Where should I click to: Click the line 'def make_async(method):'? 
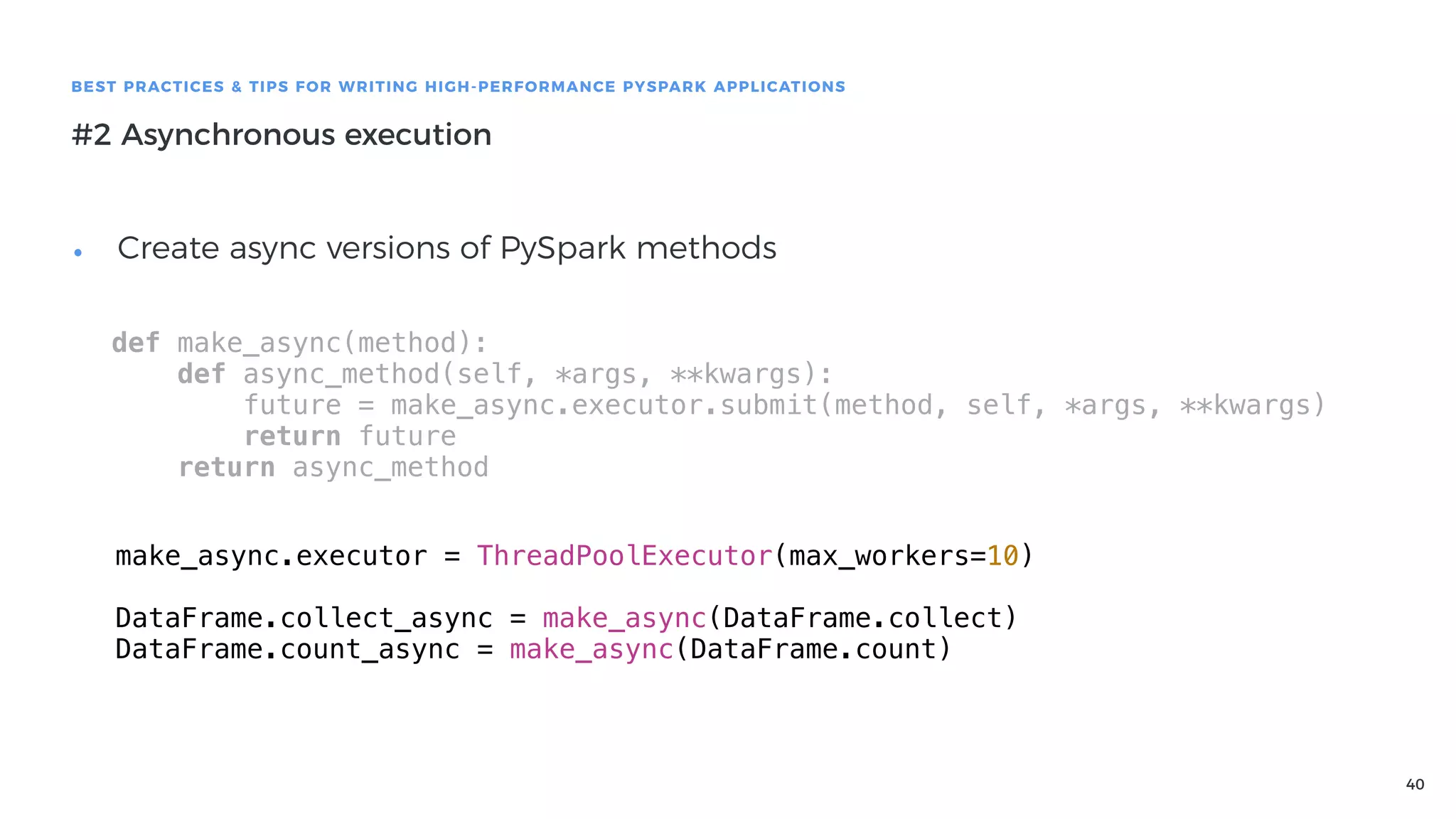click(x=300, y=343)
